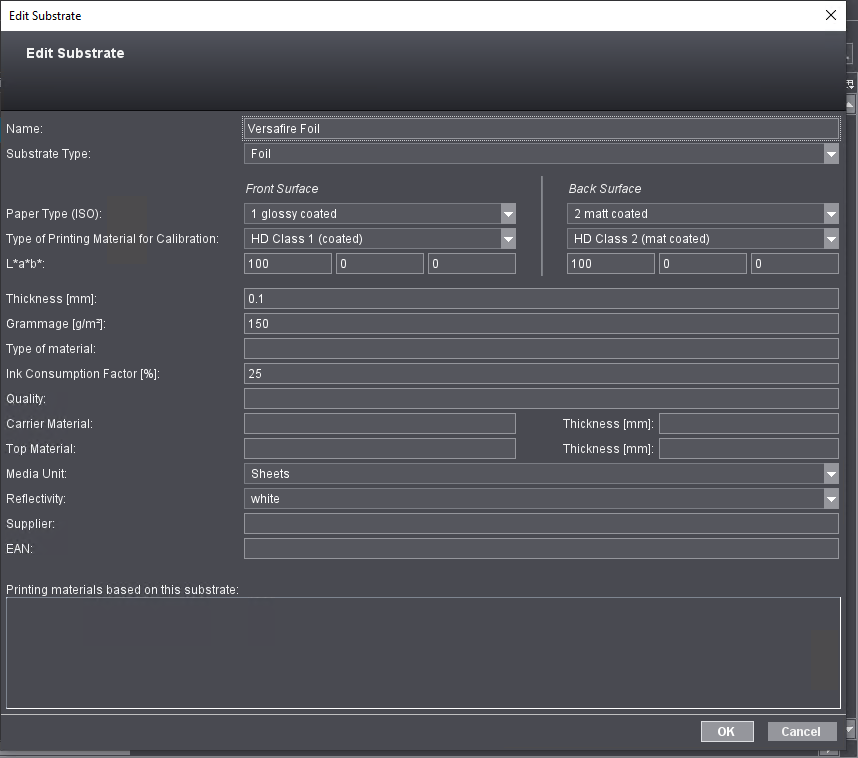
Task: Click the Supplier input field
Action: point(540,524)
